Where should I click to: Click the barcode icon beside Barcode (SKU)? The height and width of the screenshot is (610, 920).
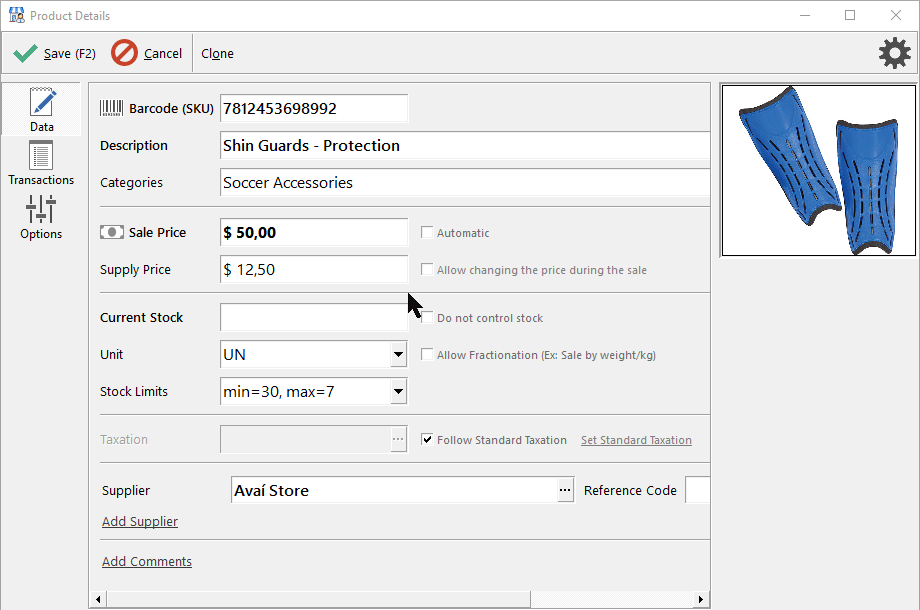111,108
